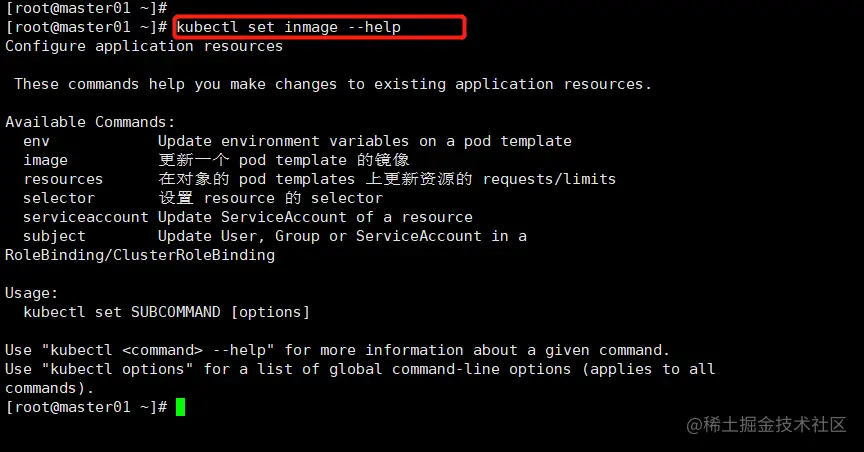This screenshot has height=452, width=864.
Task: Click the 'image' subcommand name
Action: [45, 160]
